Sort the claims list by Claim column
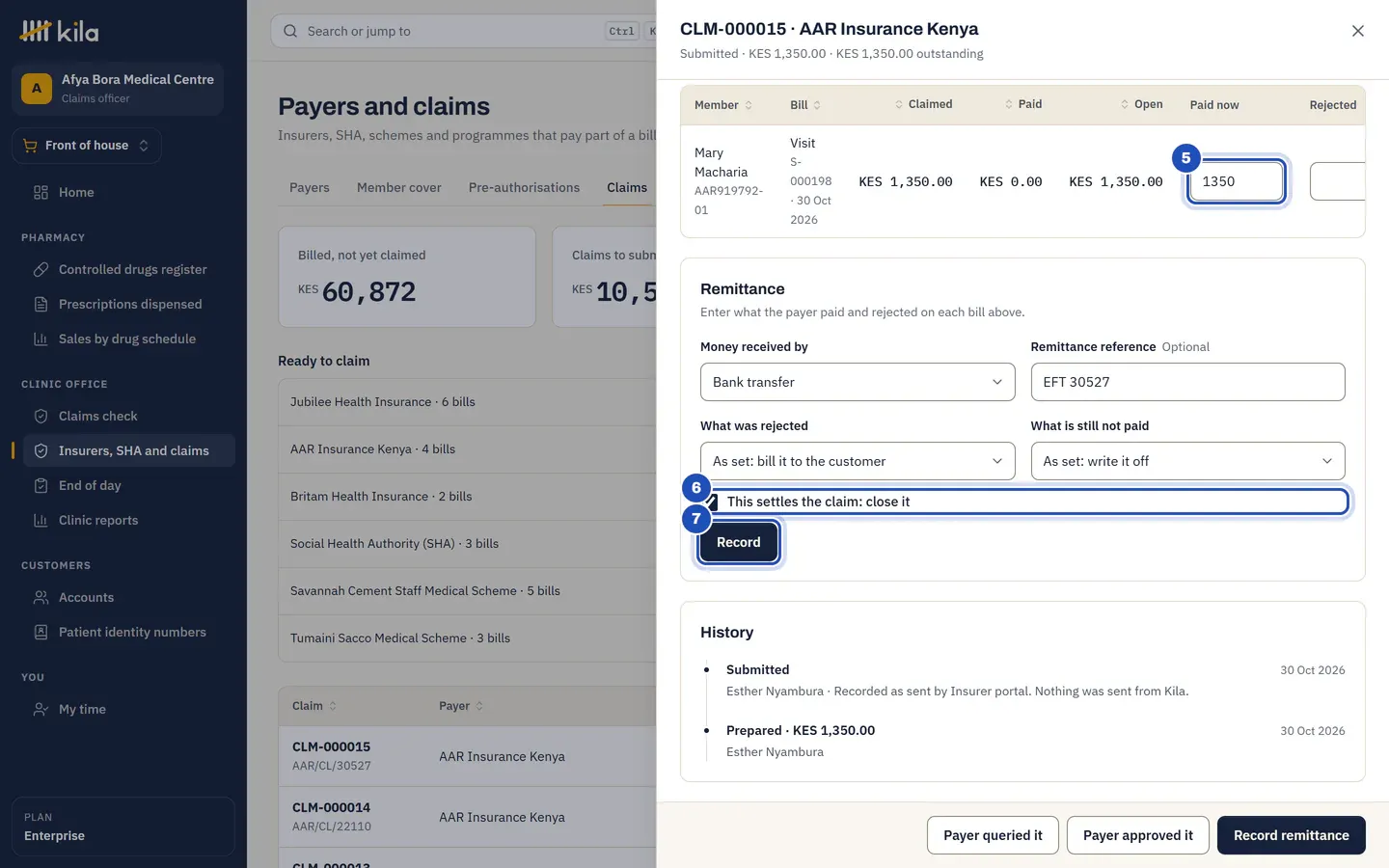Screen dimensions: 1389x868 coord(314,706)
